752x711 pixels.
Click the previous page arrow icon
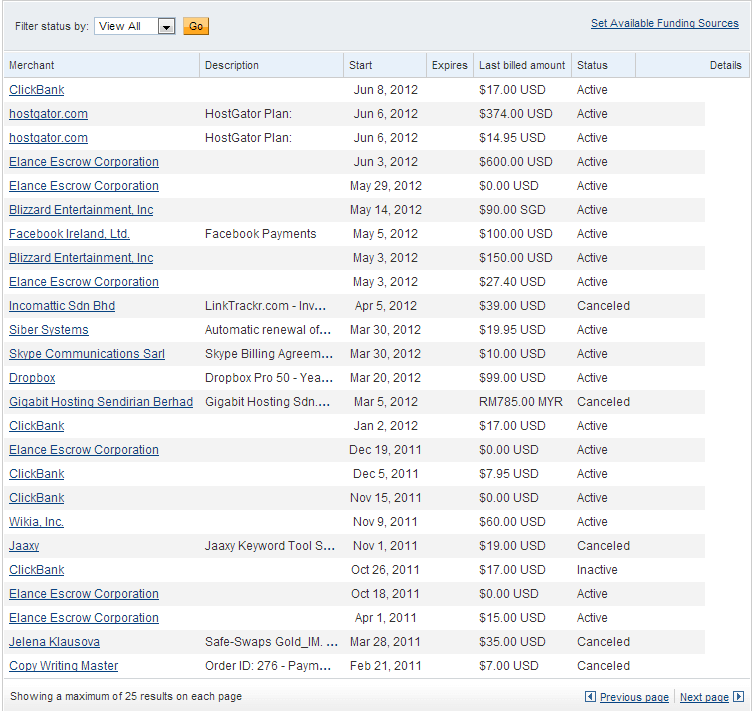coord(590,697)
